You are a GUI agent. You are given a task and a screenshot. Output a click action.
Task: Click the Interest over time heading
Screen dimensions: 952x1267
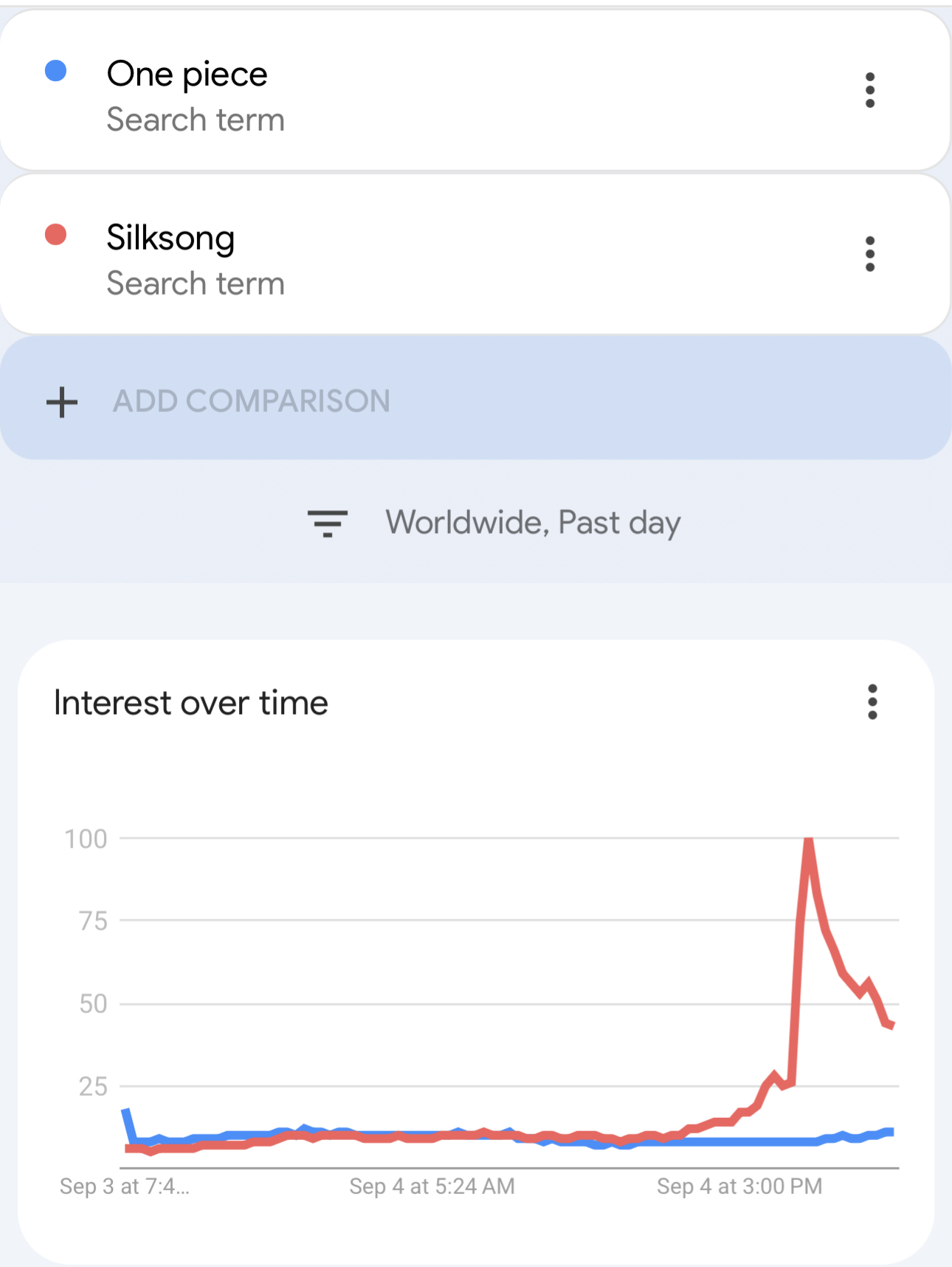(191, 703)
